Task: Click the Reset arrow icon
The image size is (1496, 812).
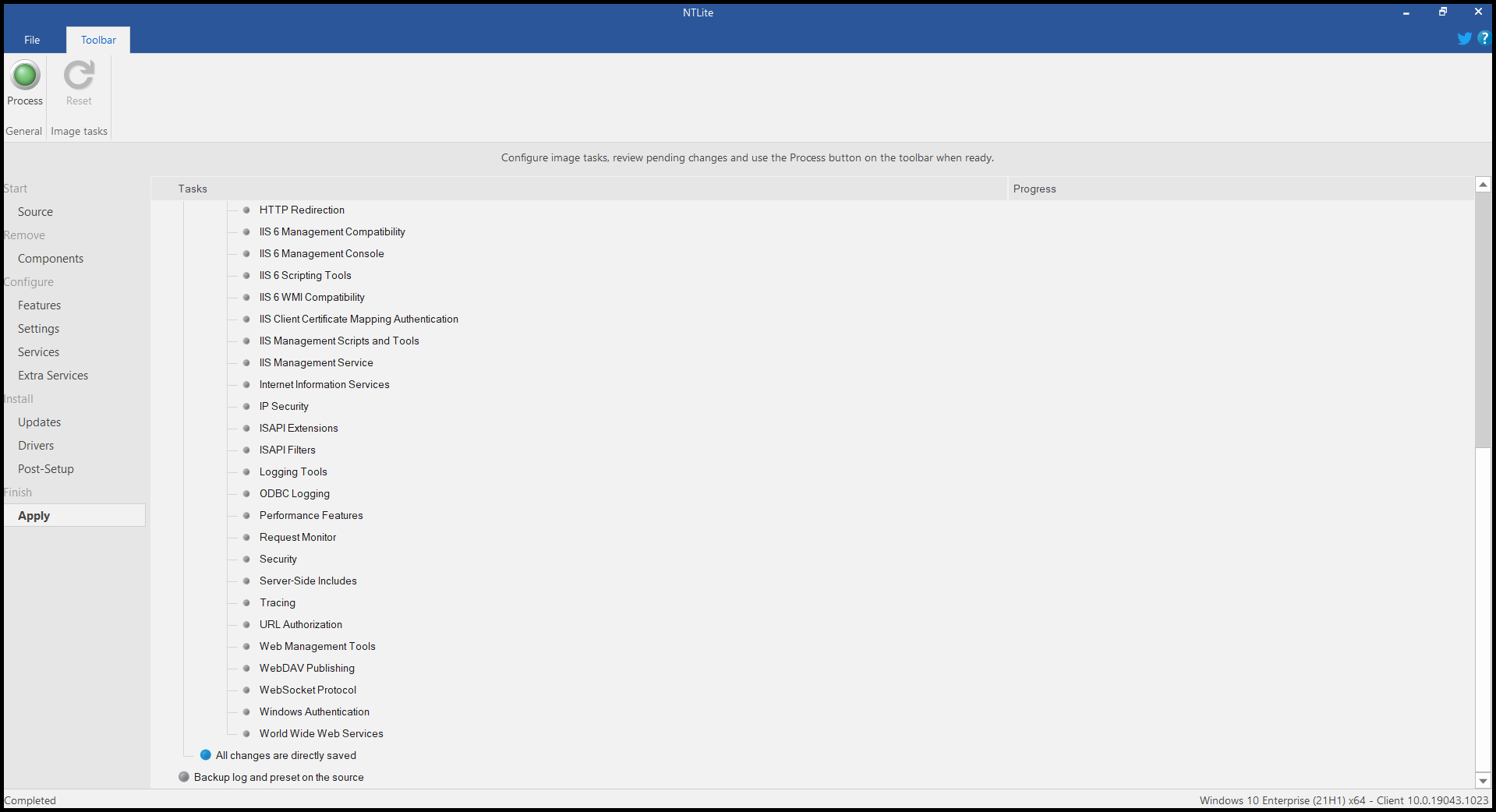Action: [79, 76]
